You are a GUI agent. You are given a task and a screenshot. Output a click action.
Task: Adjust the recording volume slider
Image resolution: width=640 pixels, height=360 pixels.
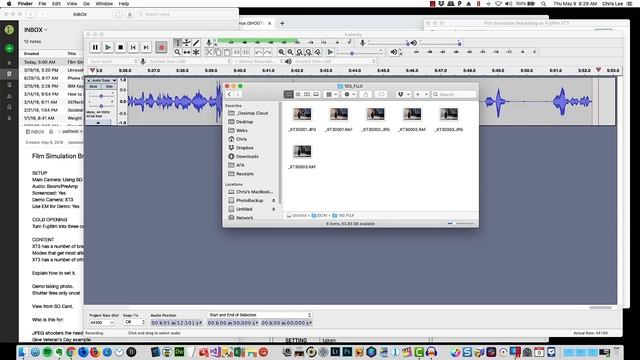[389, 43]
